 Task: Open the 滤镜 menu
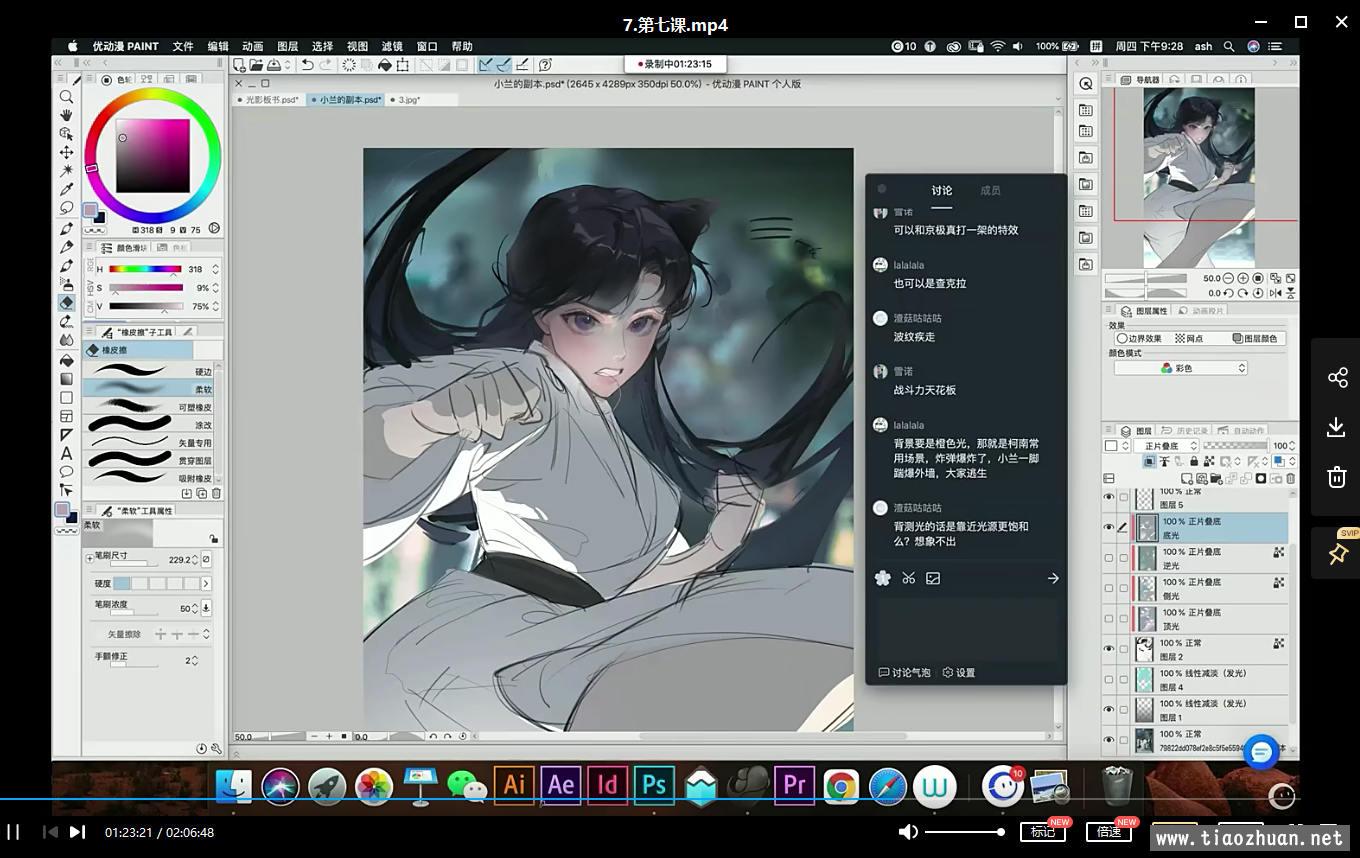pyautogui.click(x=391, y=46)
